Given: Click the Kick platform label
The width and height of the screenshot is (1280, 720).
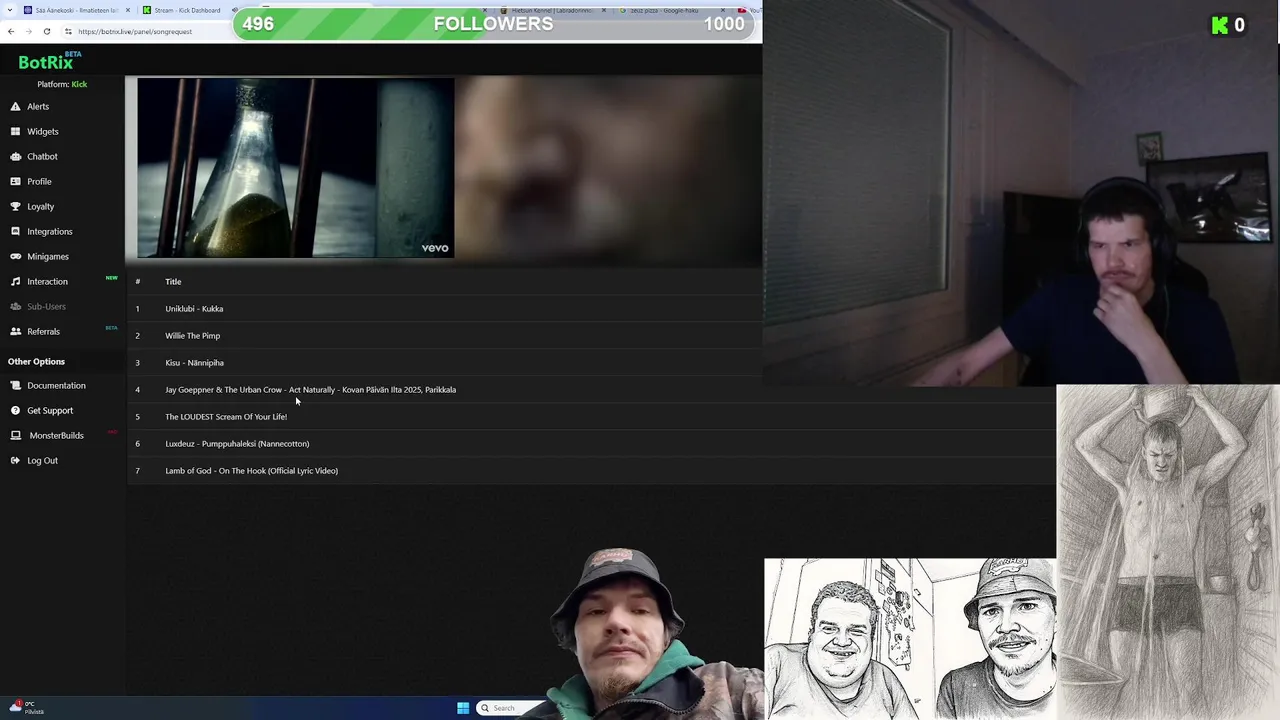Looking at the screenshot, I should coord(79,84).
